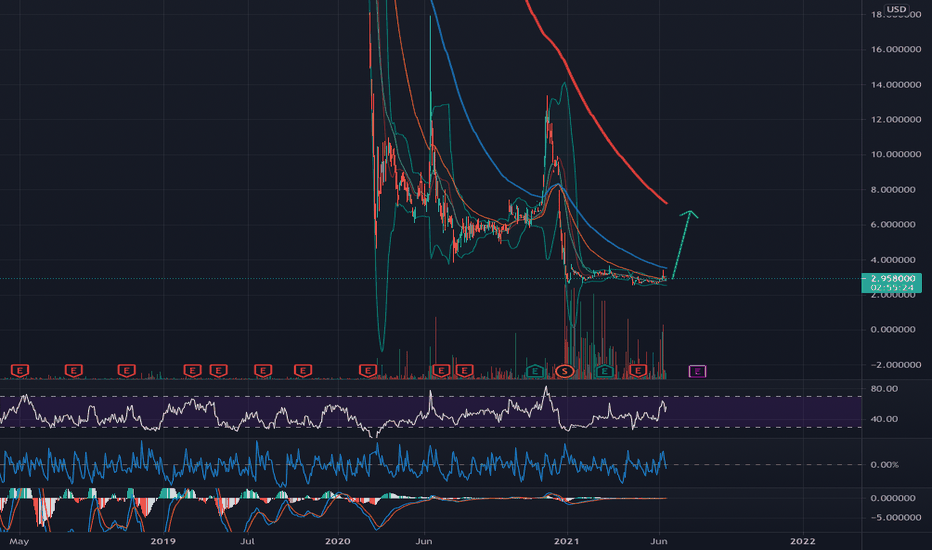Open red earnings marker nearest the purple marker
Viewport: 932px width, 550px height.
(638, 371)
